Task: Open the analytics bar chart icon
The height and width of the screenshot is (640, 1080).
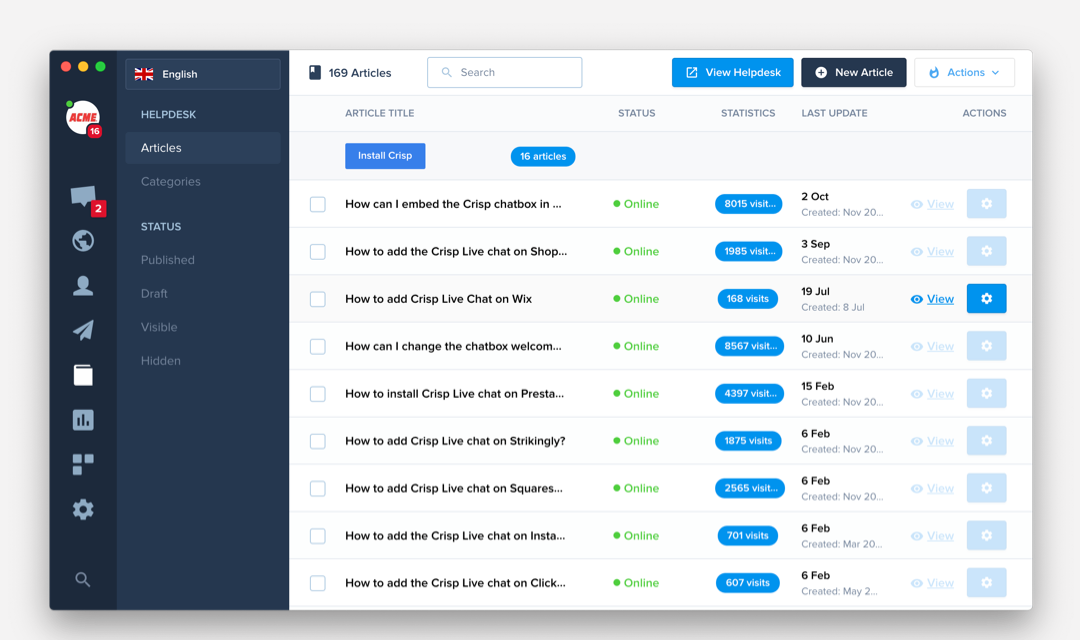Action: tap(83, 420)
